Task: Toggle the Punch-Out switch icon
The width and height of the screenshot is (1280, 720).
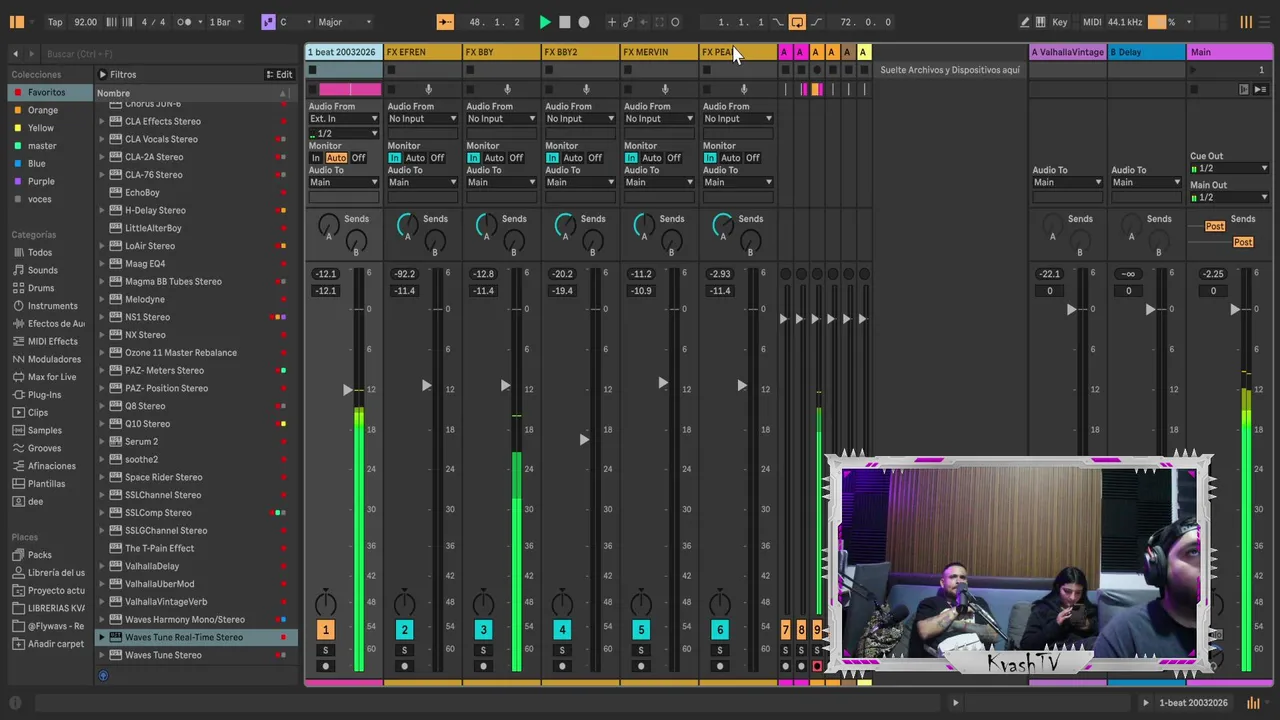Action: coord(816,22)
